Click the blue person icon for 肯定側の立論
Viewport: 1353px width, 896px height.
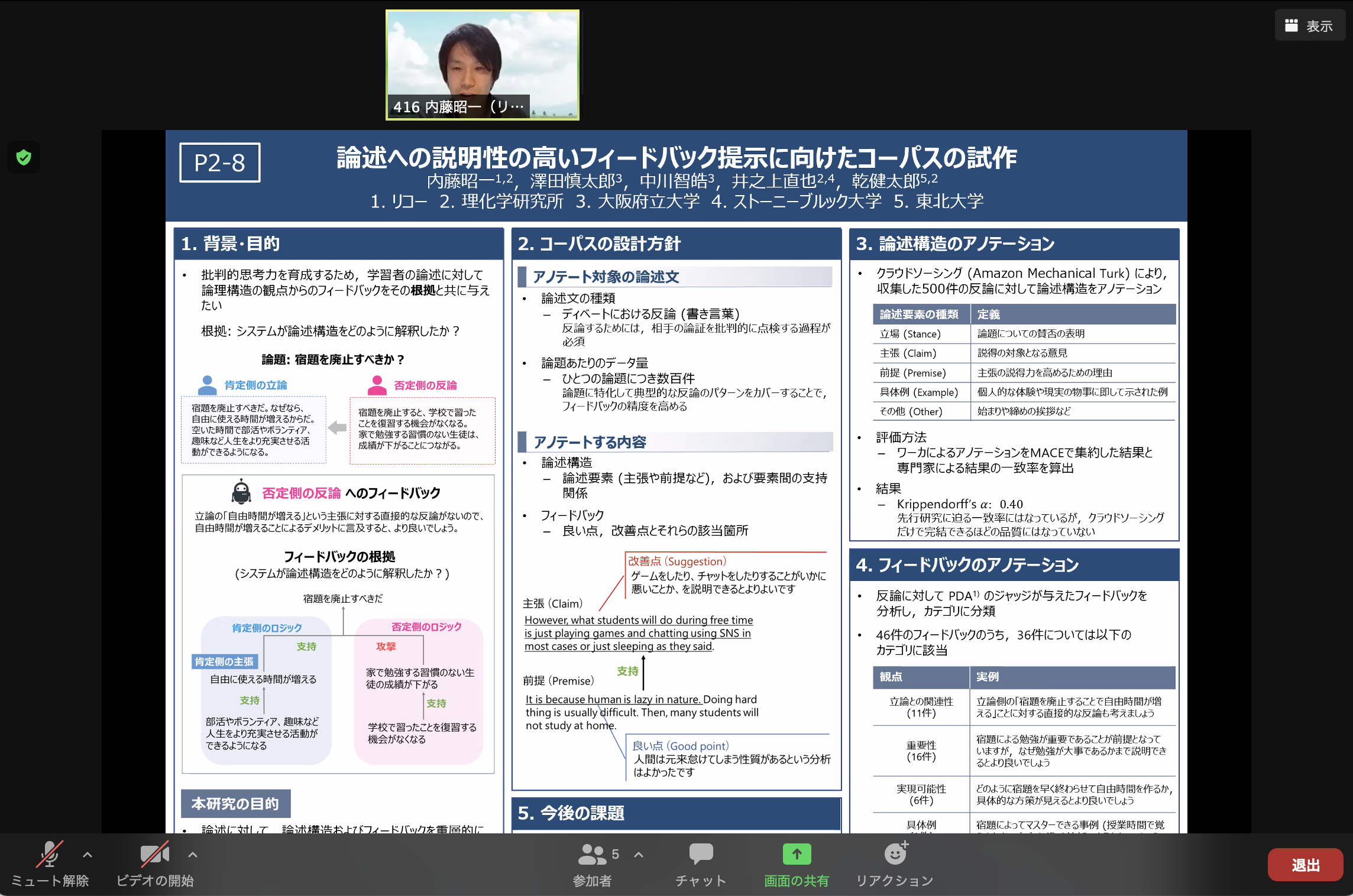point(207,385)
